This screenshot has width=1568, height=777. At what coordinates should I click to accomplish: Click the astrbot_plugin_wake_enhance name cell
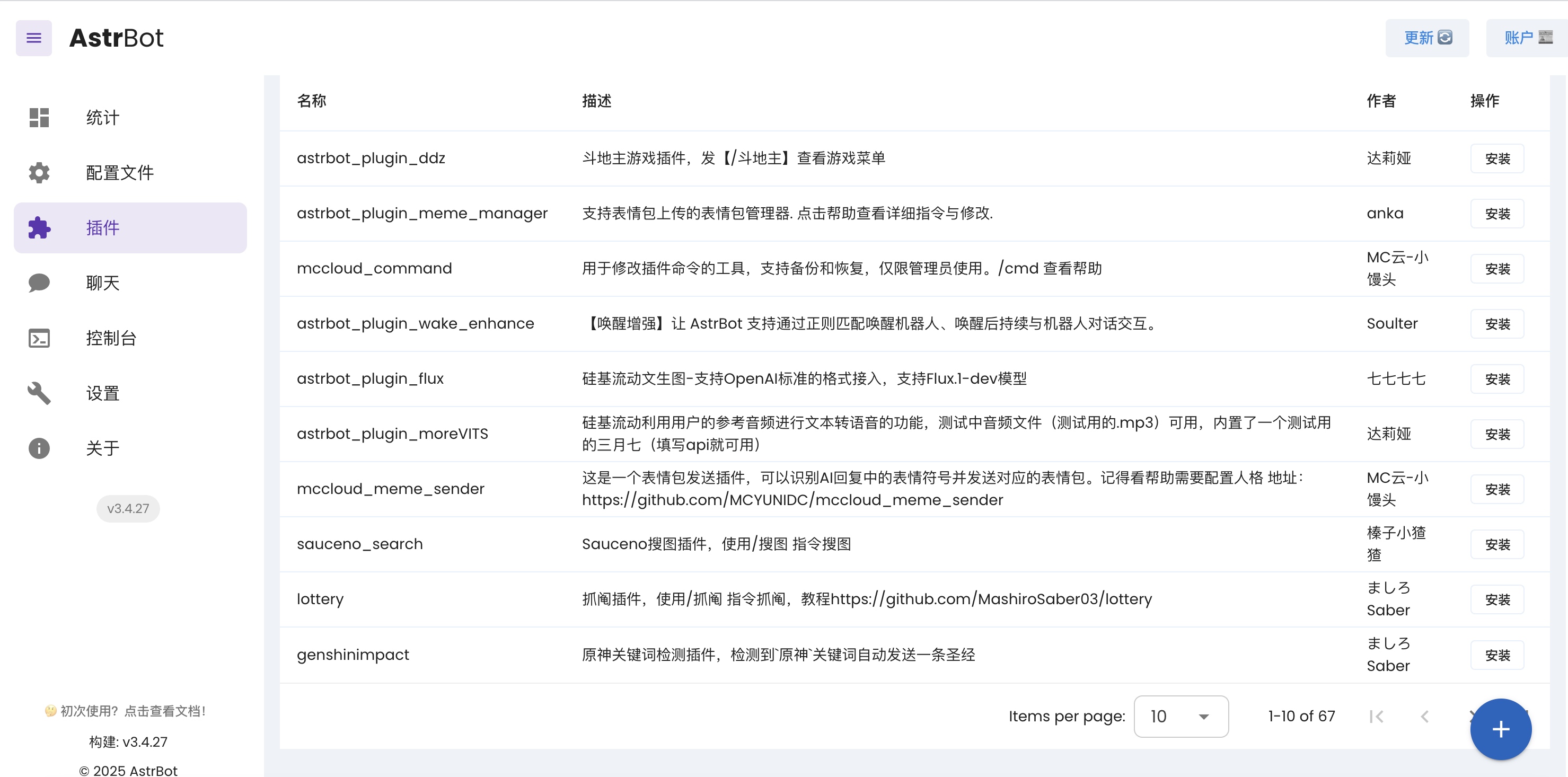click(x=415, y=324)
